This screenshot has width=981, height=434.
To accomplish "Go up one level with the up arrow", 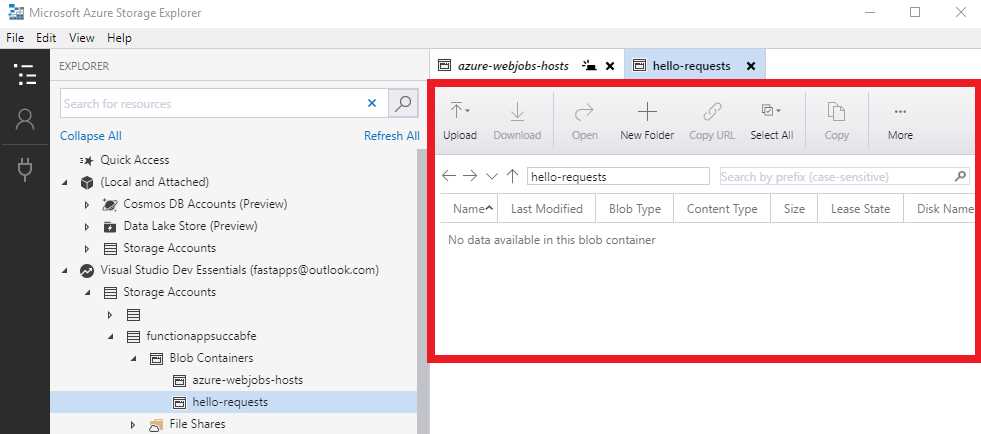I will [512, 176].
